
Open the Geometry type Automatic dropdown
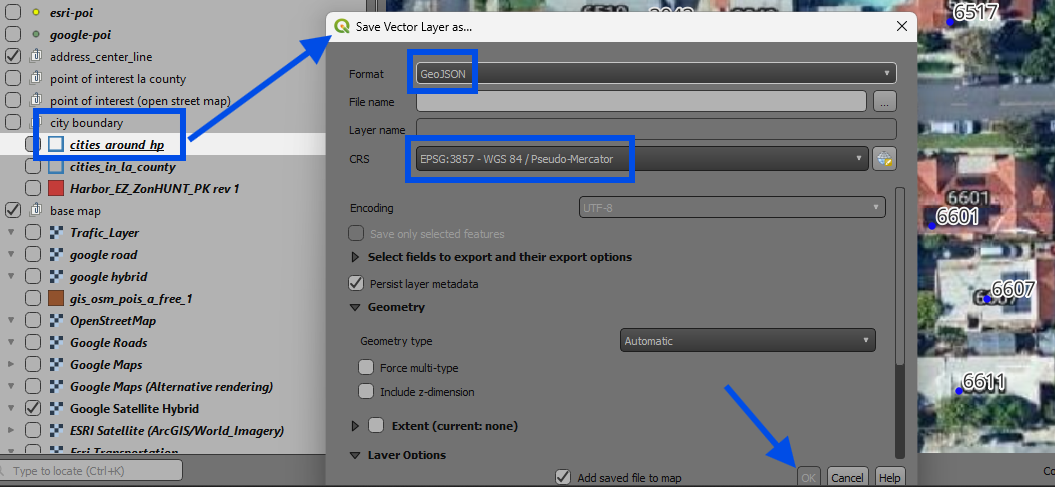click(x=747, y=341)
